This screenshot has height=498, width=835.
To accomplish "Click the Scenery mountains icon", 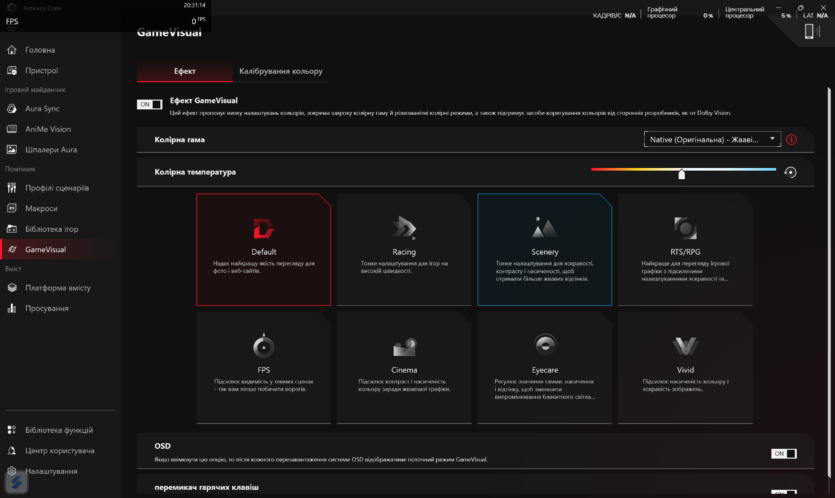I will click(544, 227).
